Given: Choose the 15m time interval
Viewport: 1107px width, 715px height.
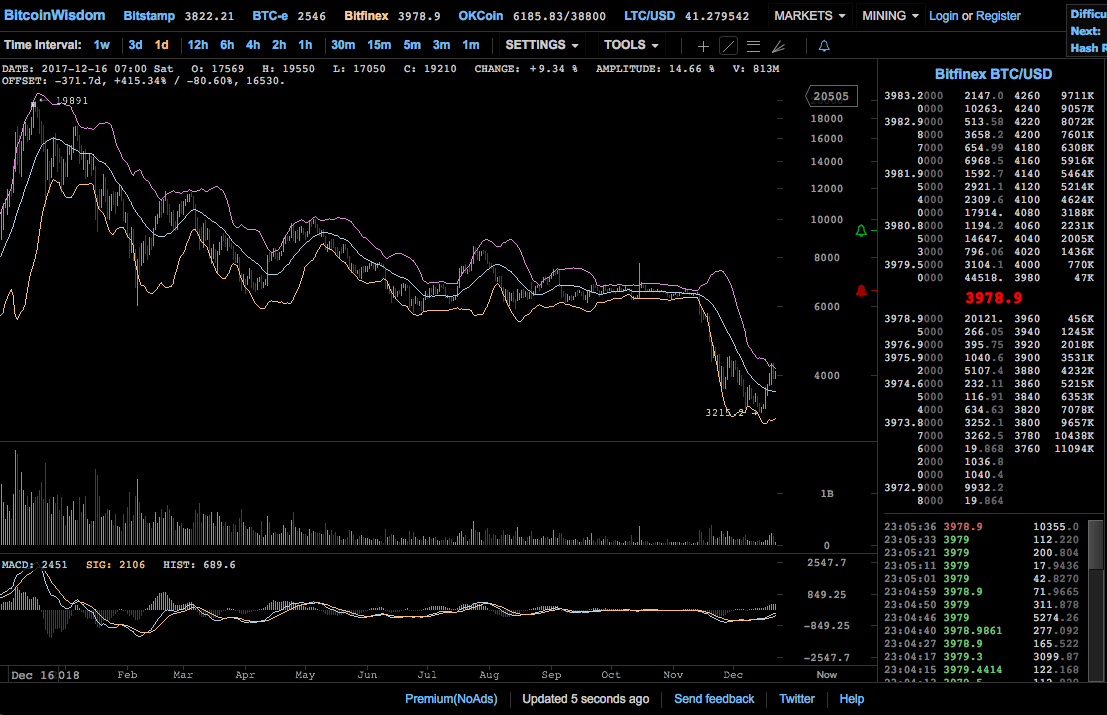Looking at the screenshot, I should pyautogui.click(x=379, y=45).
